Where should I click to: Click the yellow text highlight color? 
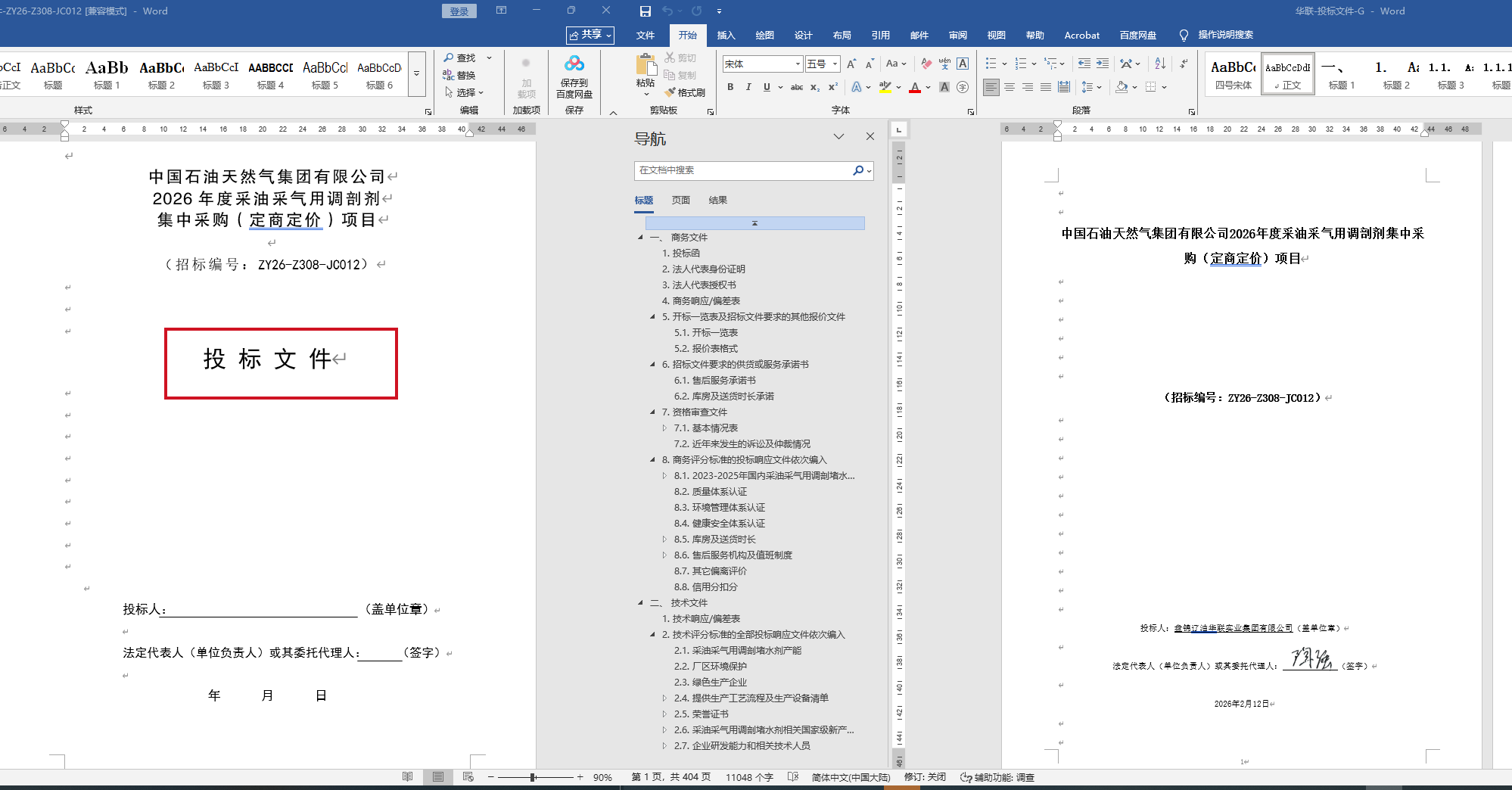pyautogui.click(x=885, y=87)
